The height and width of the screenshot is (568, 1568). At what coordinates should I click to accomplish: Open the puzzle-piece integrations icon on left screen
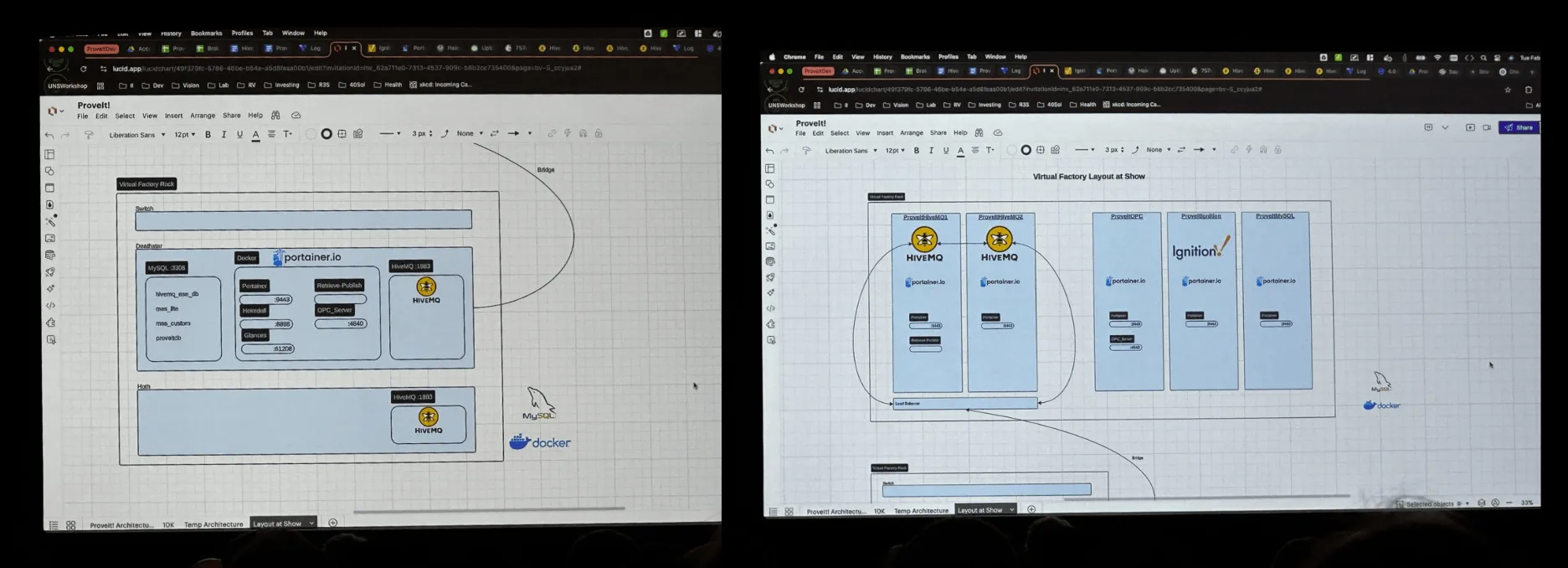point(50,323)
